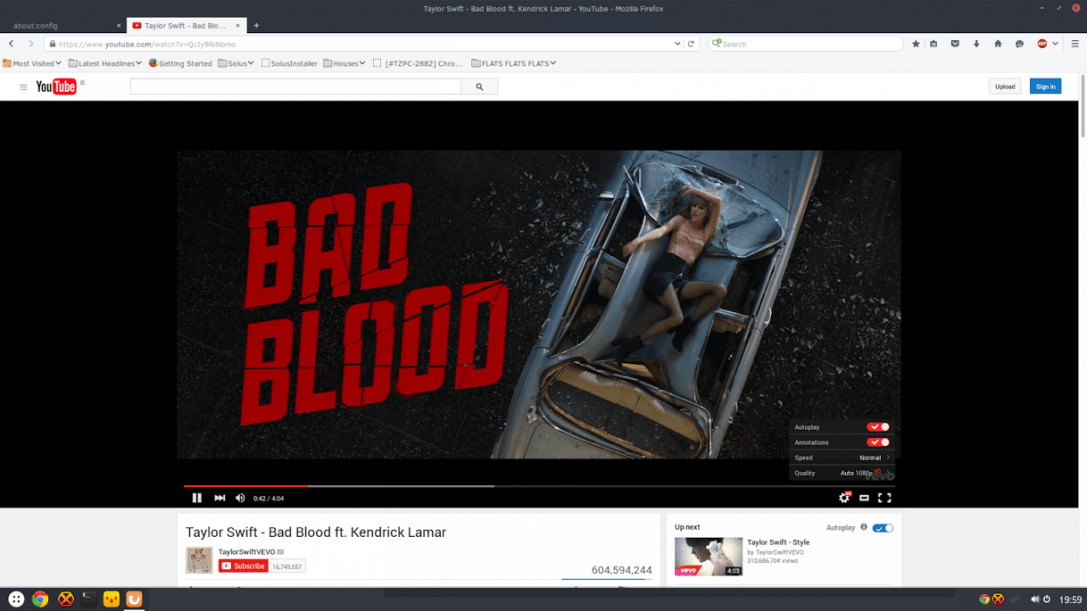The height and width of the screenshot is (611, 1087).
Task: Subscribe to TaylorSwiftVEVO
Action: pos(243,566)
